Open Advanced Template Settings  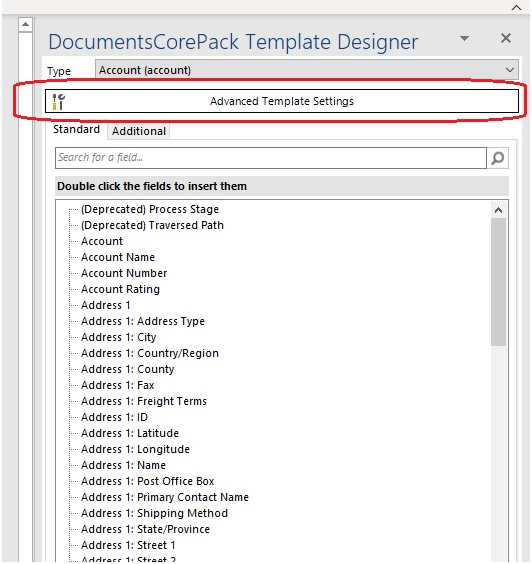coord(282,101)
